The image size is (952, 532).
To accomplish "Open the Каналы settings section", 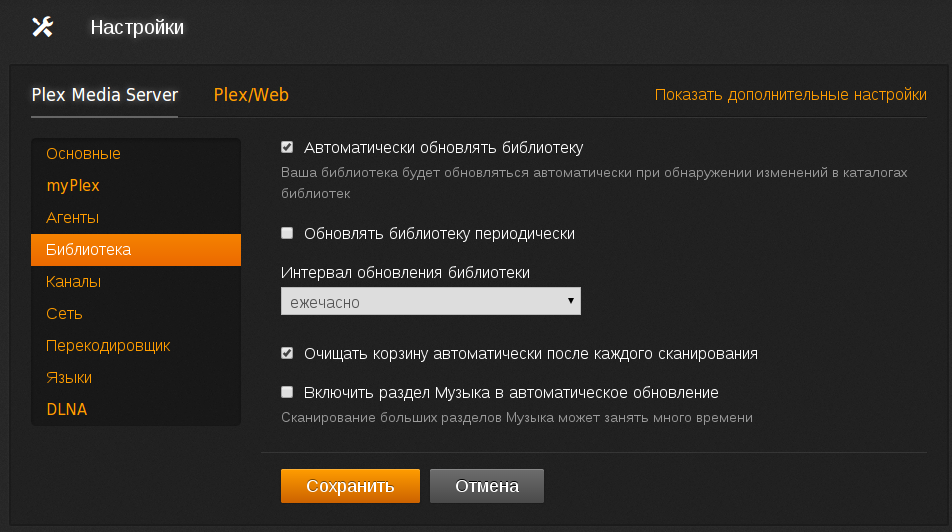I will click(73, 282).
